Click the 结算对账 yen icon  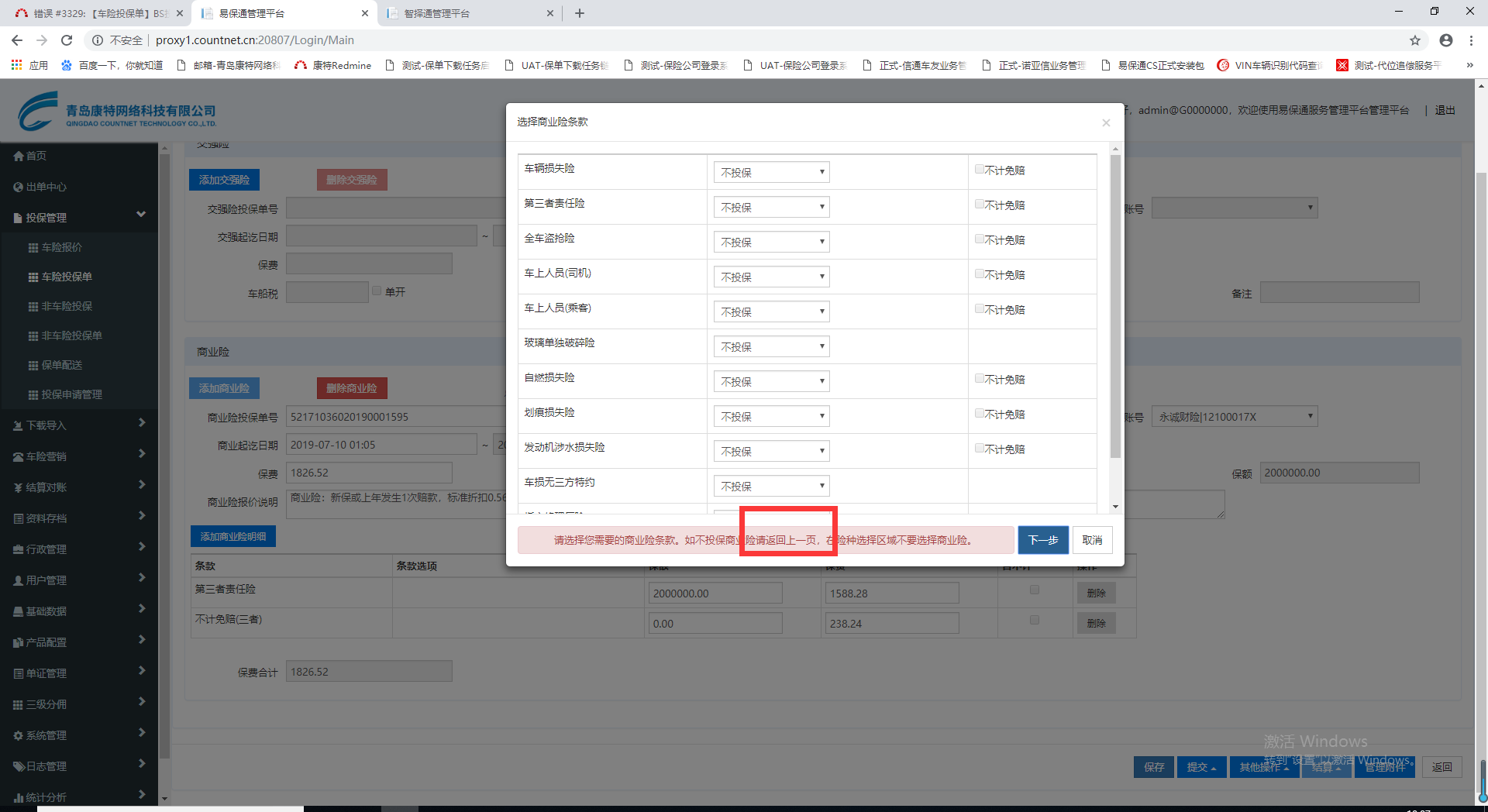[19, 488]
